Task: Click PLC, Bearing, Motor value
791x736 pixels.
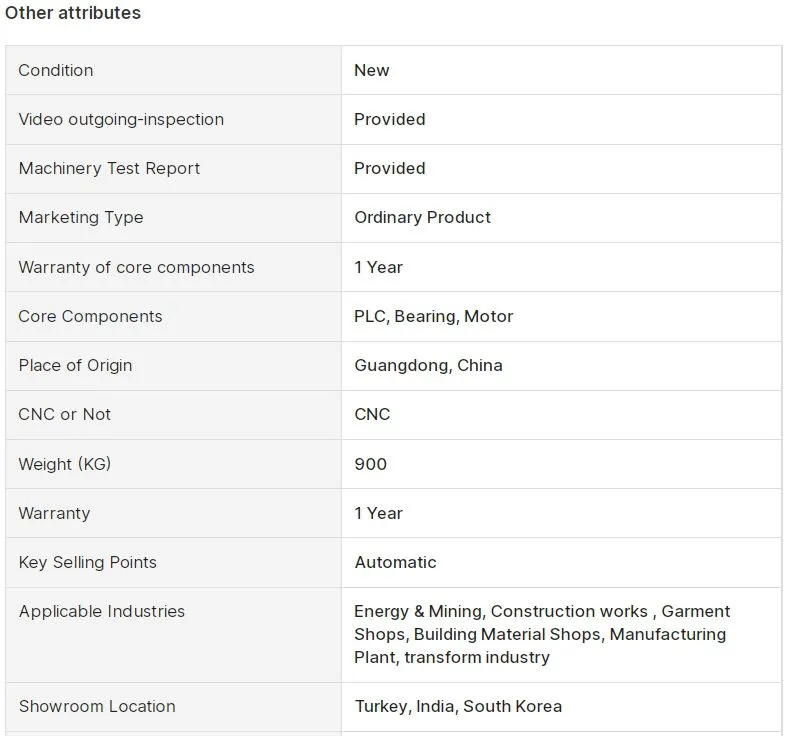Action: tap(434, 316)
